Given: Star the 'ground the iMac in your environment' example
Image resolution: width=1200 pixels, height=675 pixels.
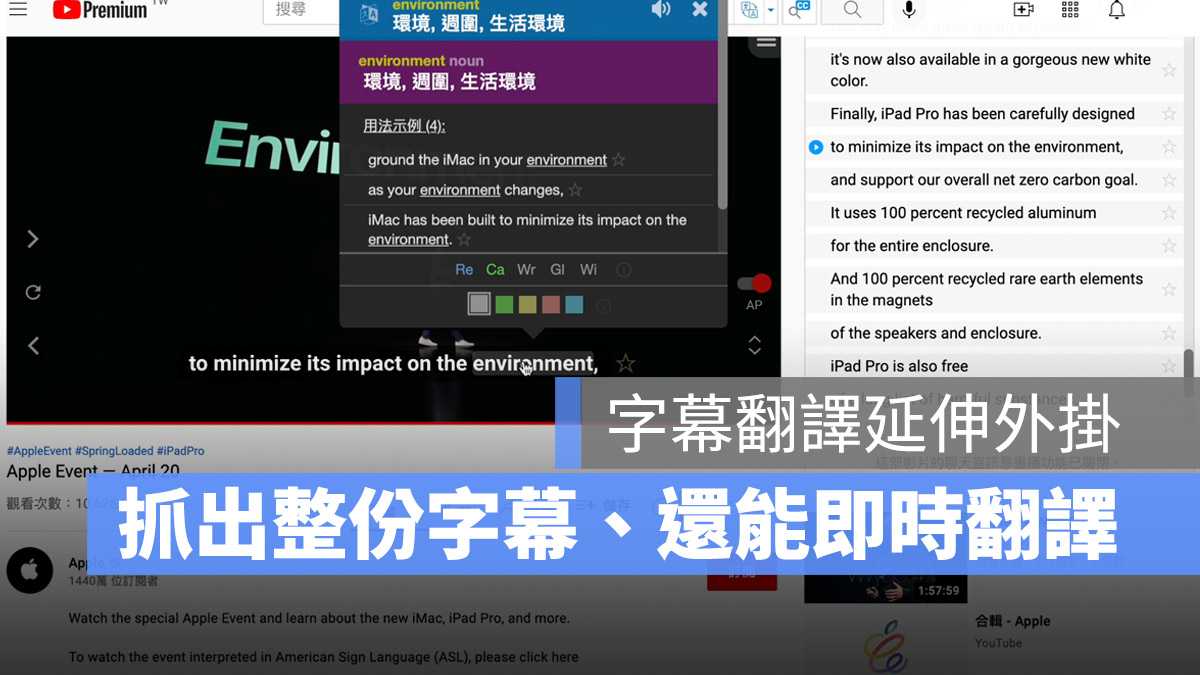Looking at the screenshot, I should [619, 160].
